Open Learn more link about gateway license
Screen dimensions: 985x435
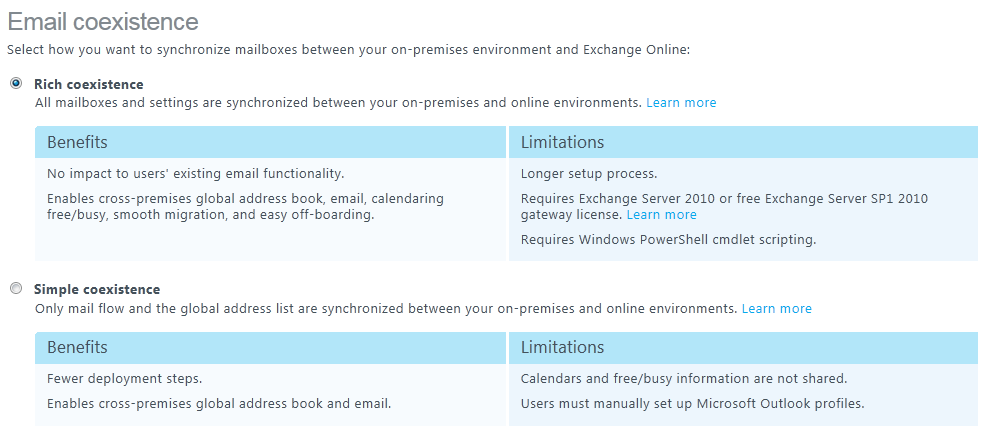(661, 214)
